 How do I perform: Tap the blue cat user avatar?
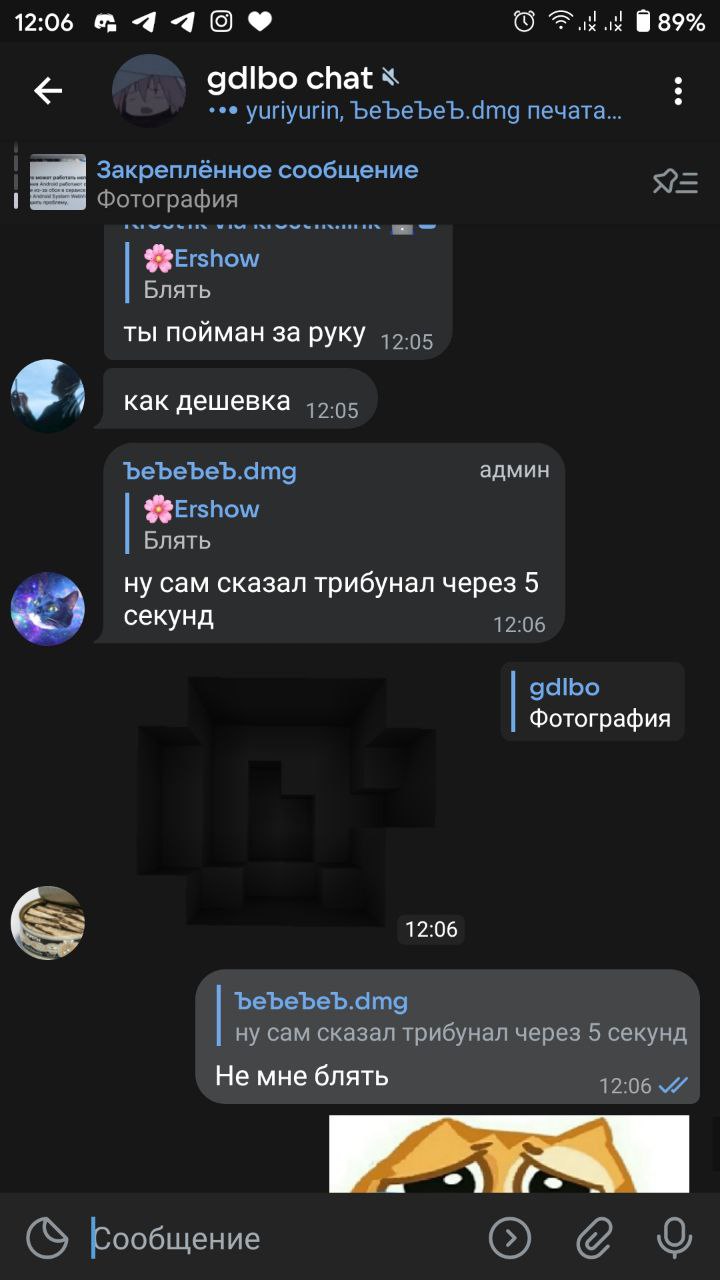pos(48,609)
